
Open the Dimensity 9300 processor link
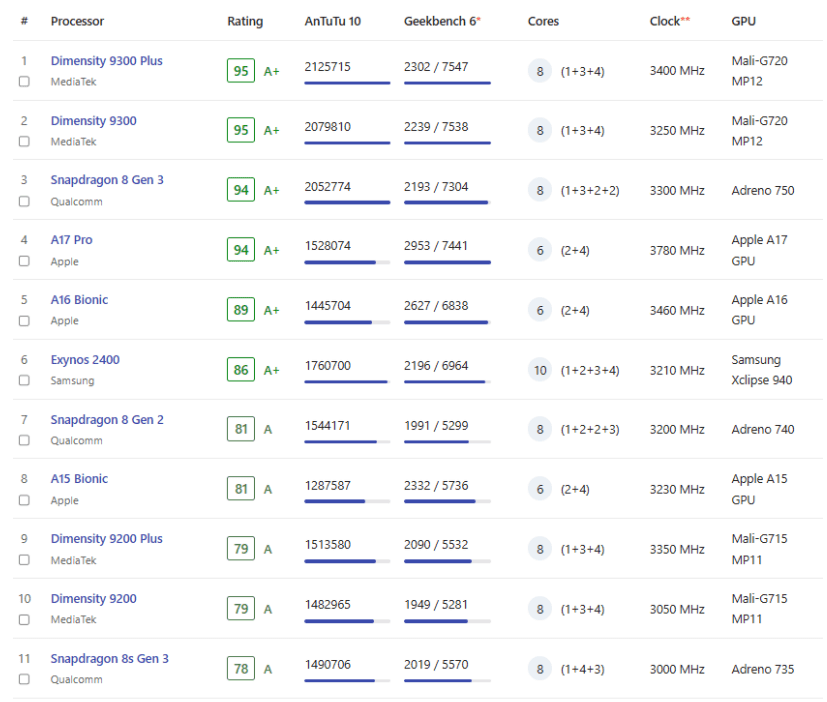(x=93, y=121)
